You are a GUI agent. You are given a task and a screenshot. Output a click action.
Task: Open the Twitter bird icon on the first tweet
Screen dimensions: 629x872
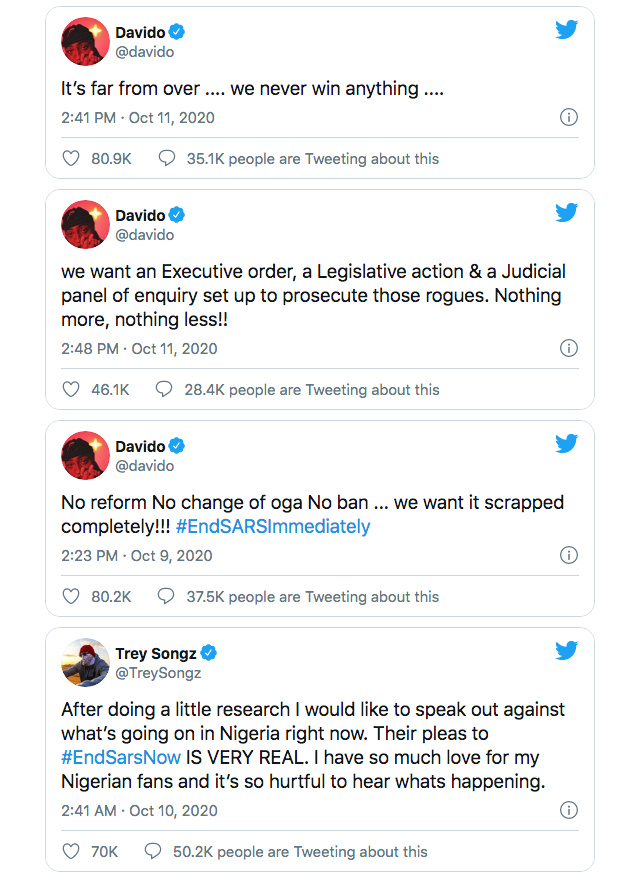[566, 29]
